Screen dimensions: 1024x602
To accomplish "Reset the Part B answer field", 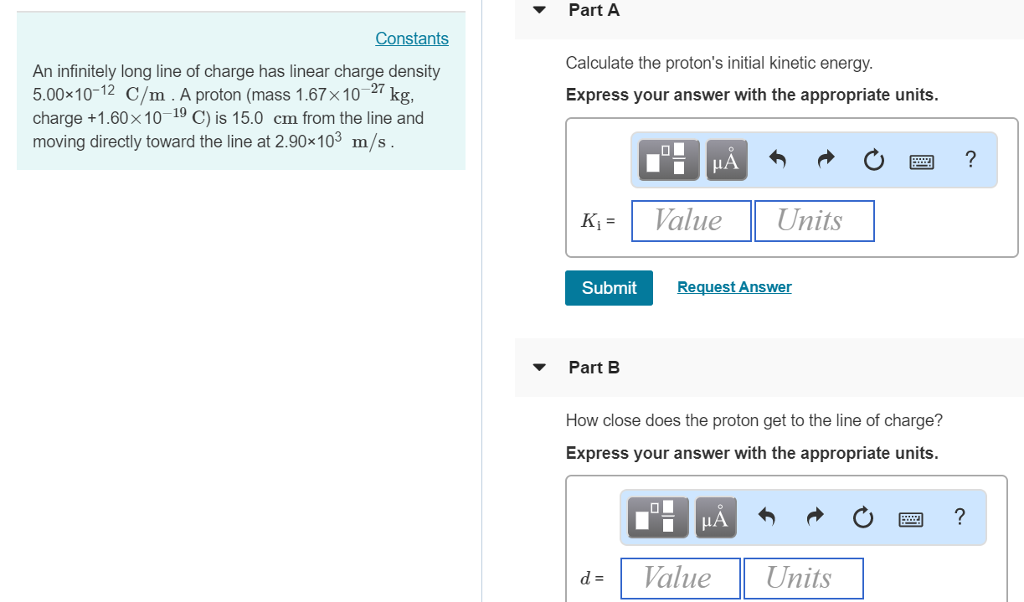I will [862, 517].
